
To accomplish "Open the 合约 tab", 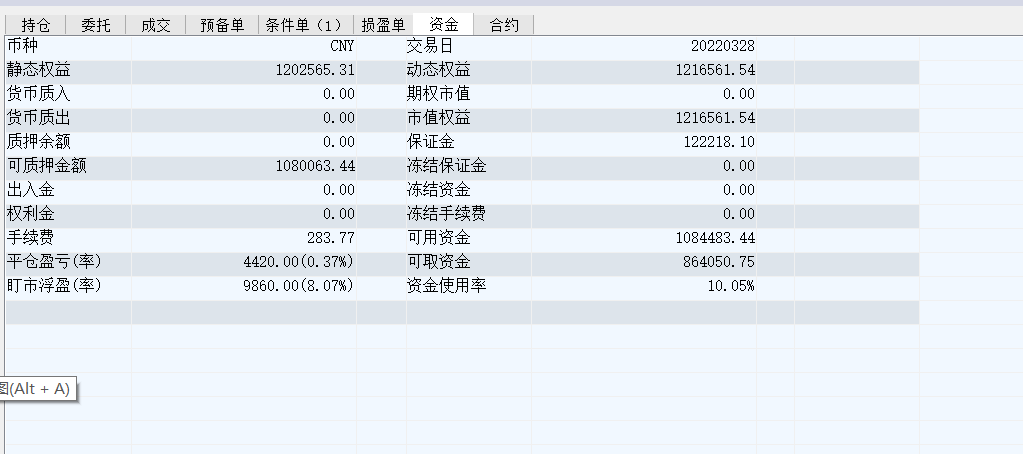I will pyautogui.click(x=504, y=25).
